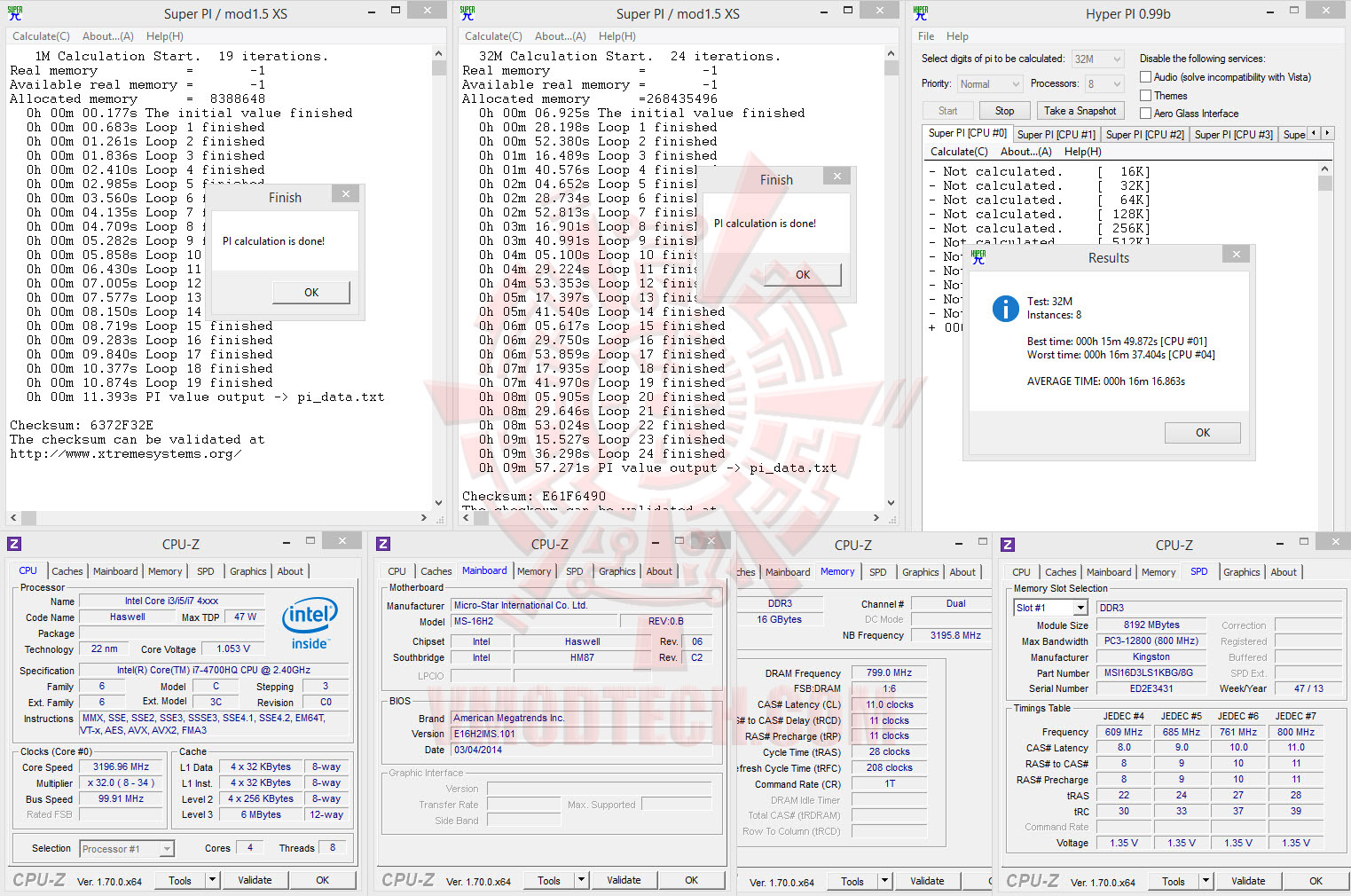Click scroll-up arrow in 1M Super PI window

coord(438,53)
